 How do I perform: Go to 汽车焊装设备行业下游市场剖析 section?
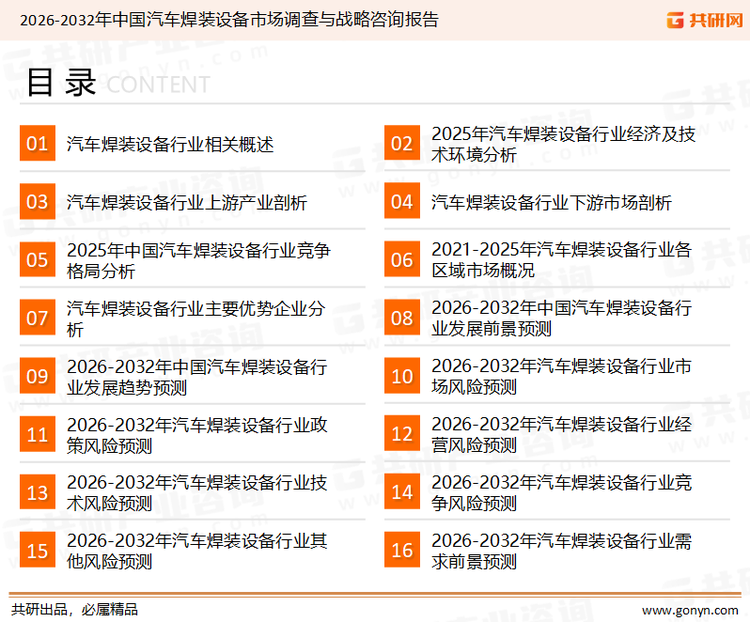(x=552, y=203)
